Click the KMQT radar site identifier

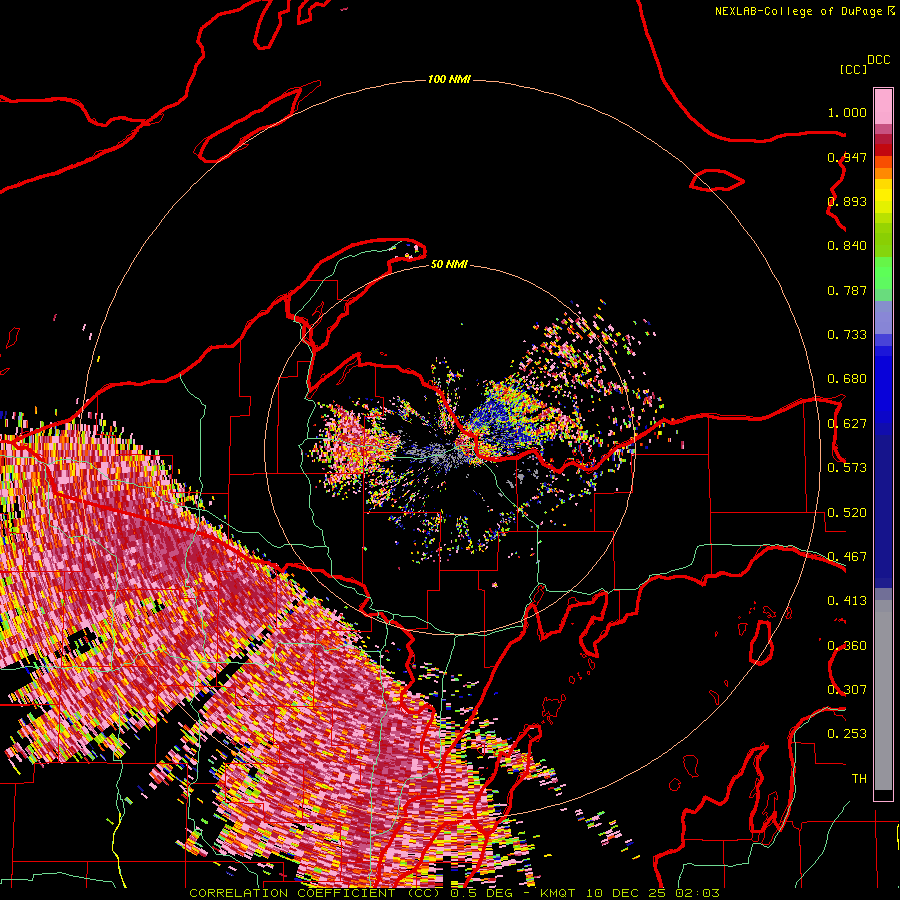pyautogui.click(x=557, y=893)
